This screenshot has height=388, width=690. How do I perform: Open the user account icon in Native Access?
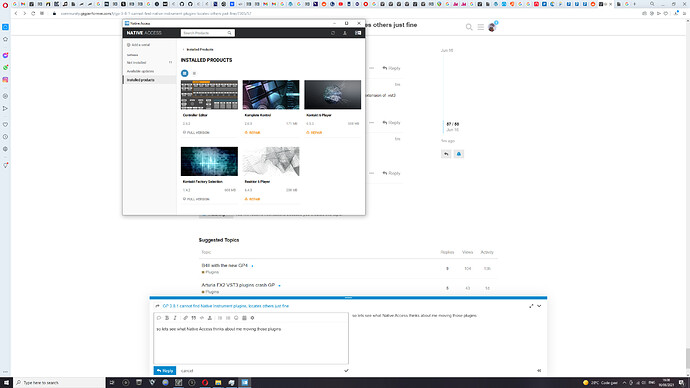345,33
